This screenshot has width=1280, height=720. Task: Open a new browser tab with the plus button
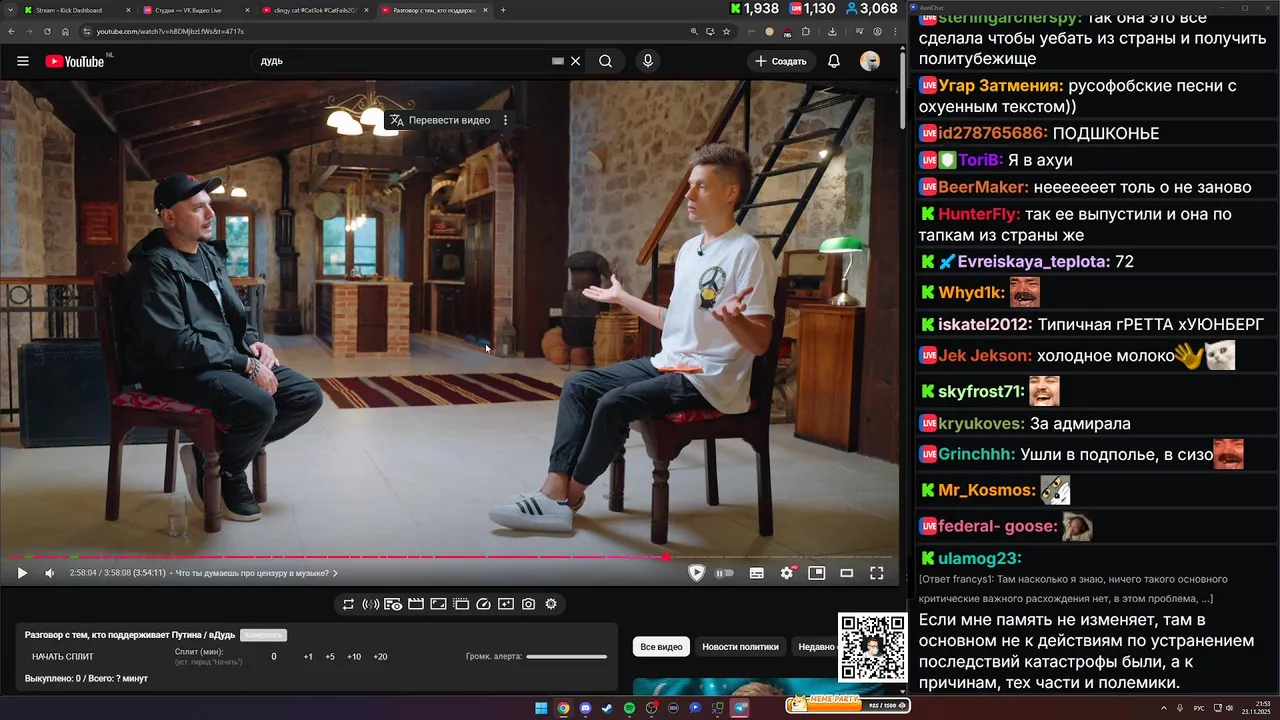pos(503,10)
